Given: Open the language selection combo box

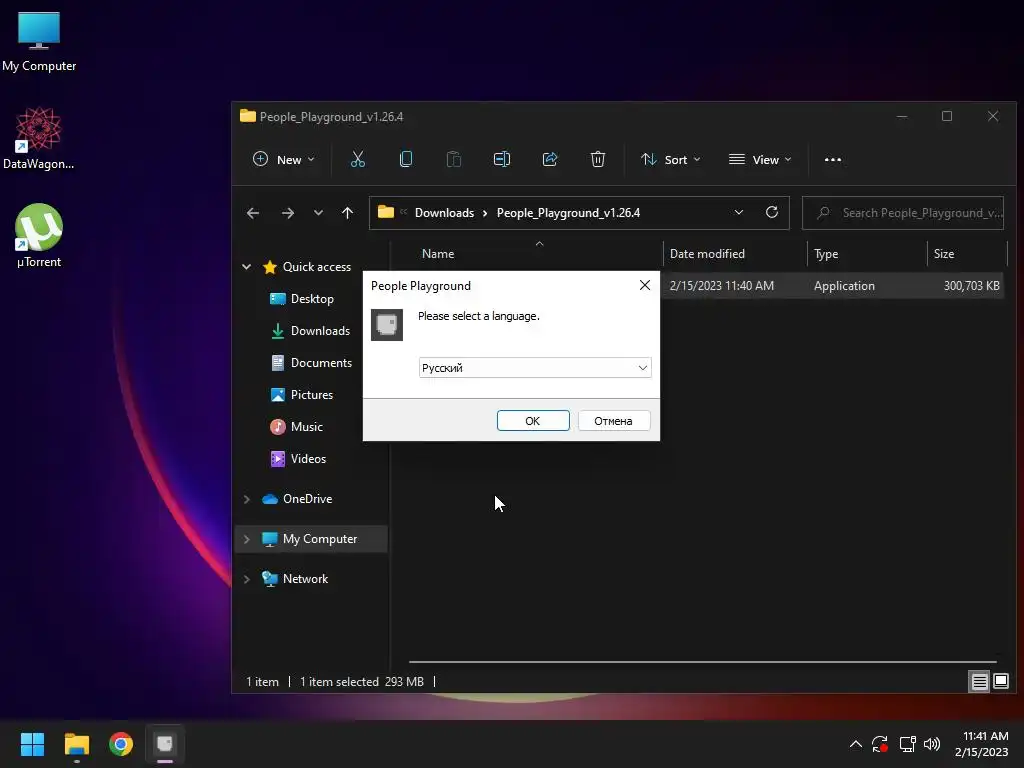Looking at the screenshot, I should (x=535, y=368).
